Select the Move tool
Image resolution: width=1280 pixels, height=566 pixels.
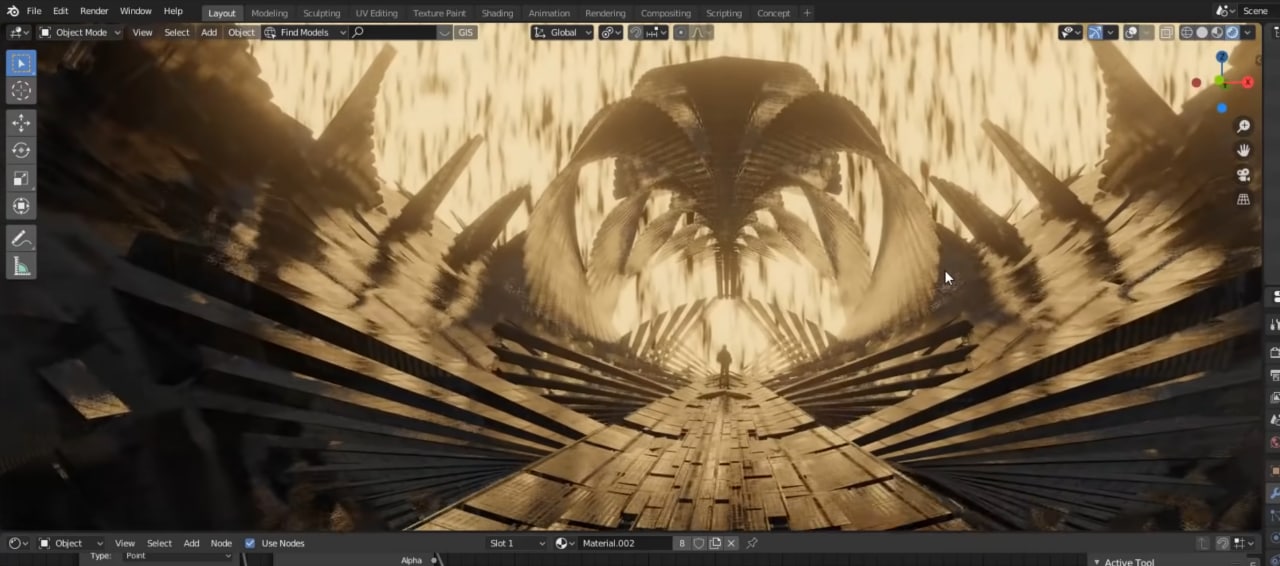coord(21,123)
